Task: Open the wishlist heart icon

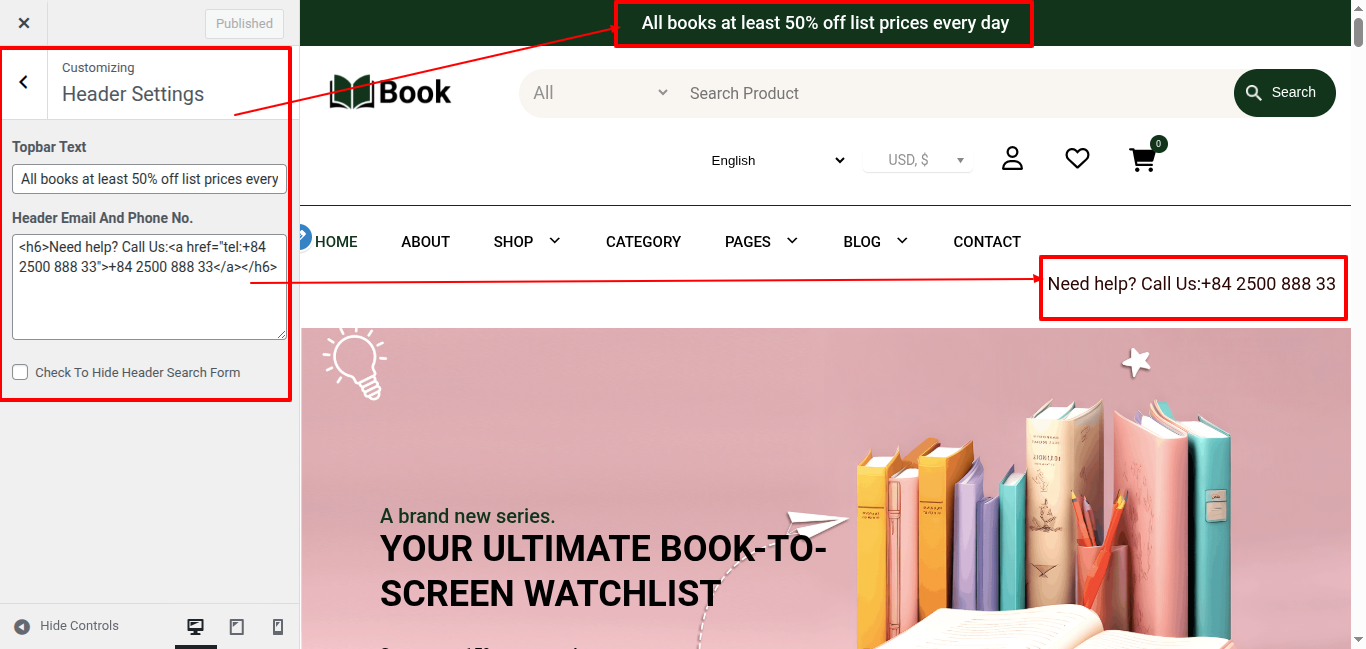Action: point(1077,159)
